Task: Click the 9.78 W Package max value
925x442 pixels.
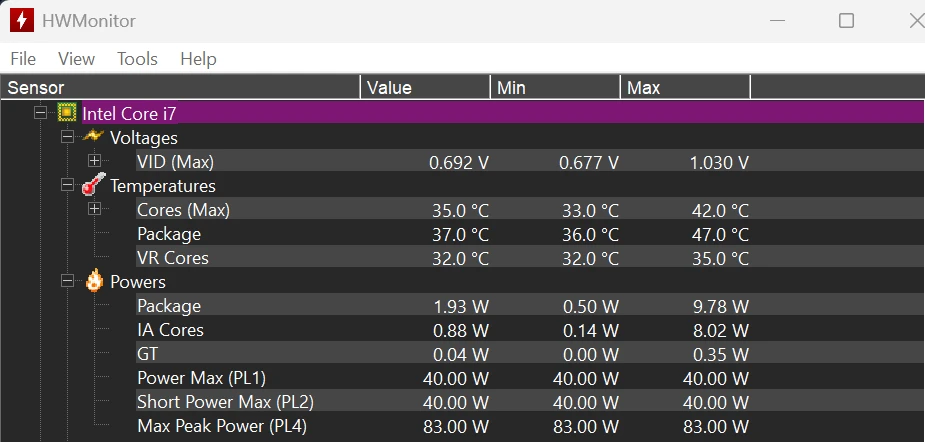Action: point(720,306)
